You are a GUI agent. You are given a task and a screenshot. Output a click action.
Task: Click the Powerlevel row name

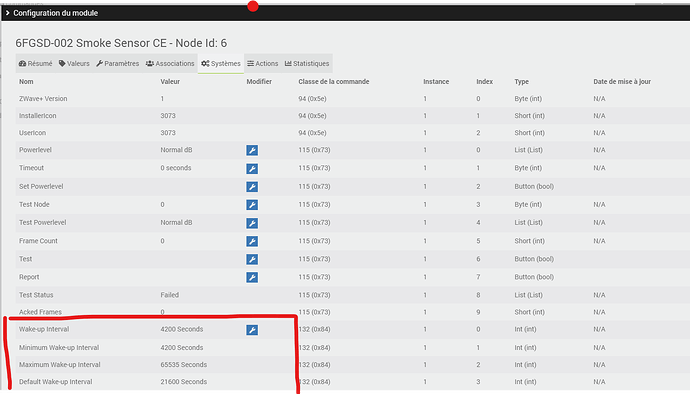coord(35,150)
